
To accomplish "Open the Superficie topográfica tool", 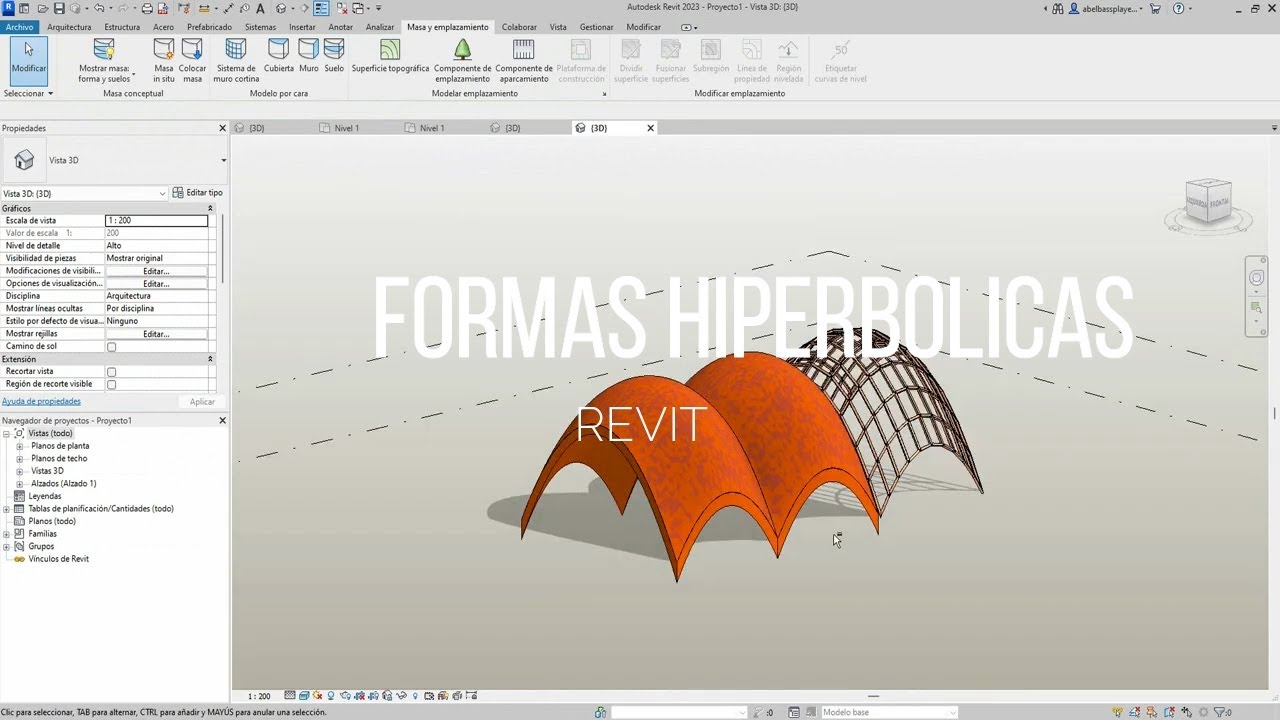I will (390, 56).
